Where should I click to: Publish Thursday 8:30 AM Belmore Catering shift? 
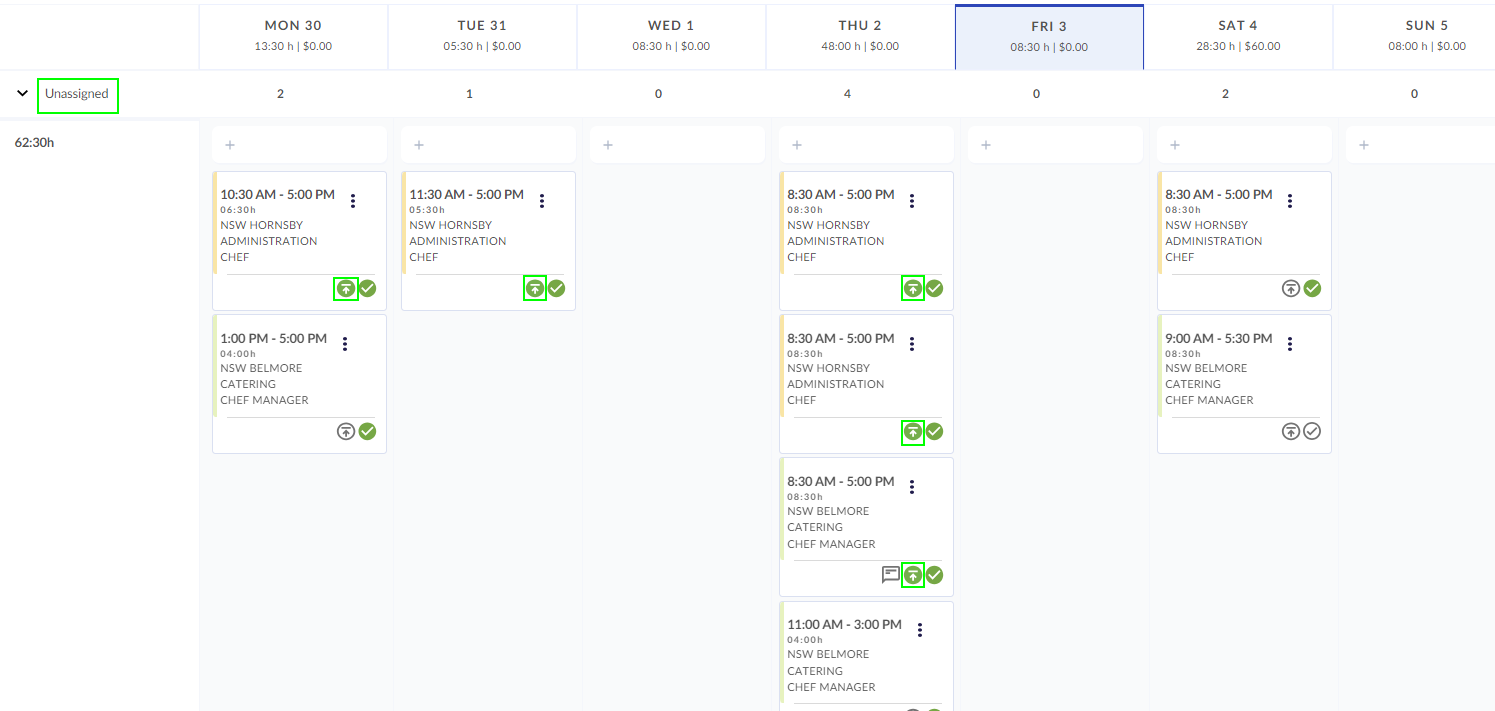(912, 575)
